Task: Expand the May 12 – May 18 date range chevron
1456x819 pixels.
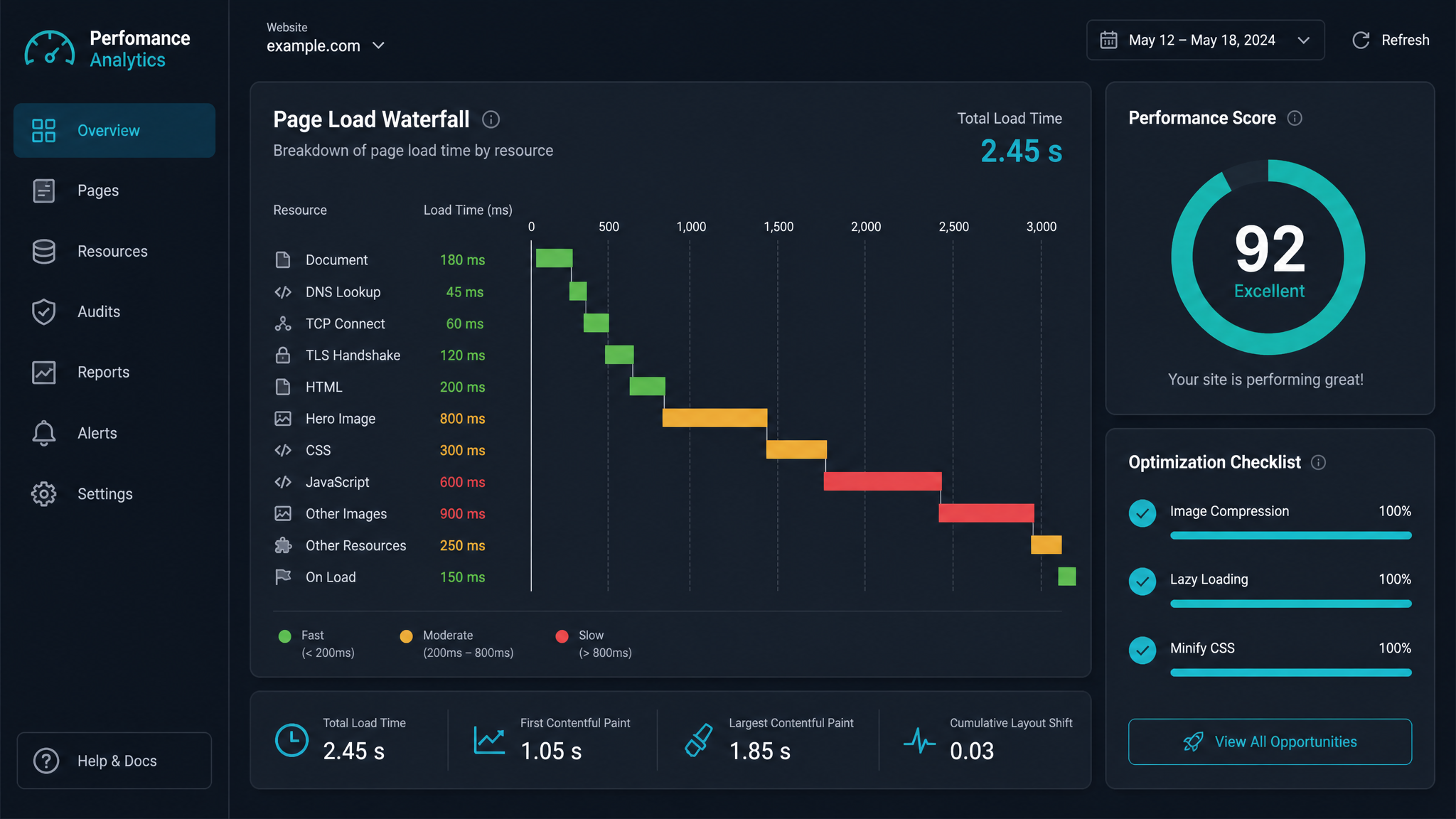Action: pos(1303,41)
